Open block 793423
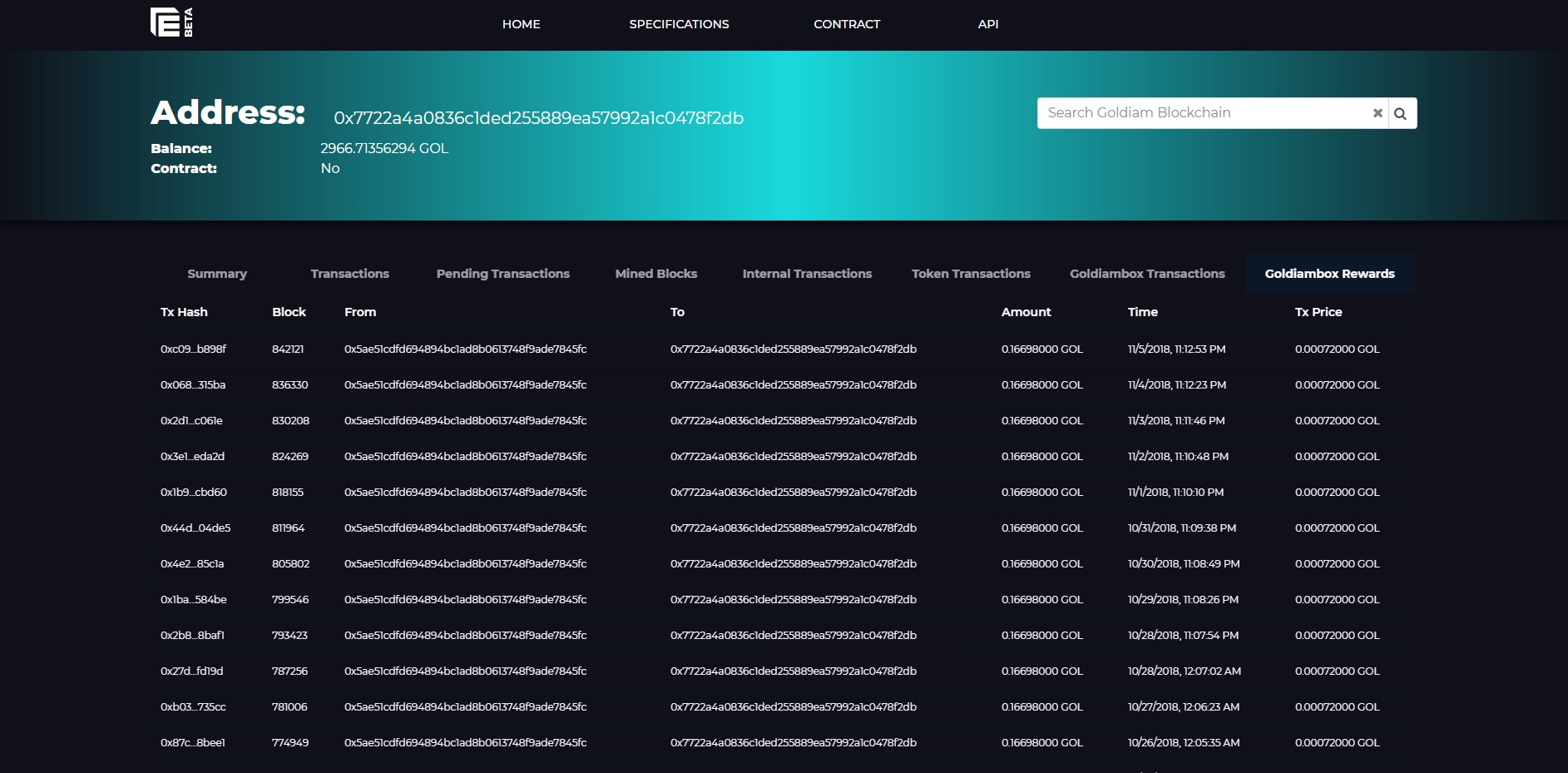Screen dimensions: 1568x773 click(x=289, y=636)
